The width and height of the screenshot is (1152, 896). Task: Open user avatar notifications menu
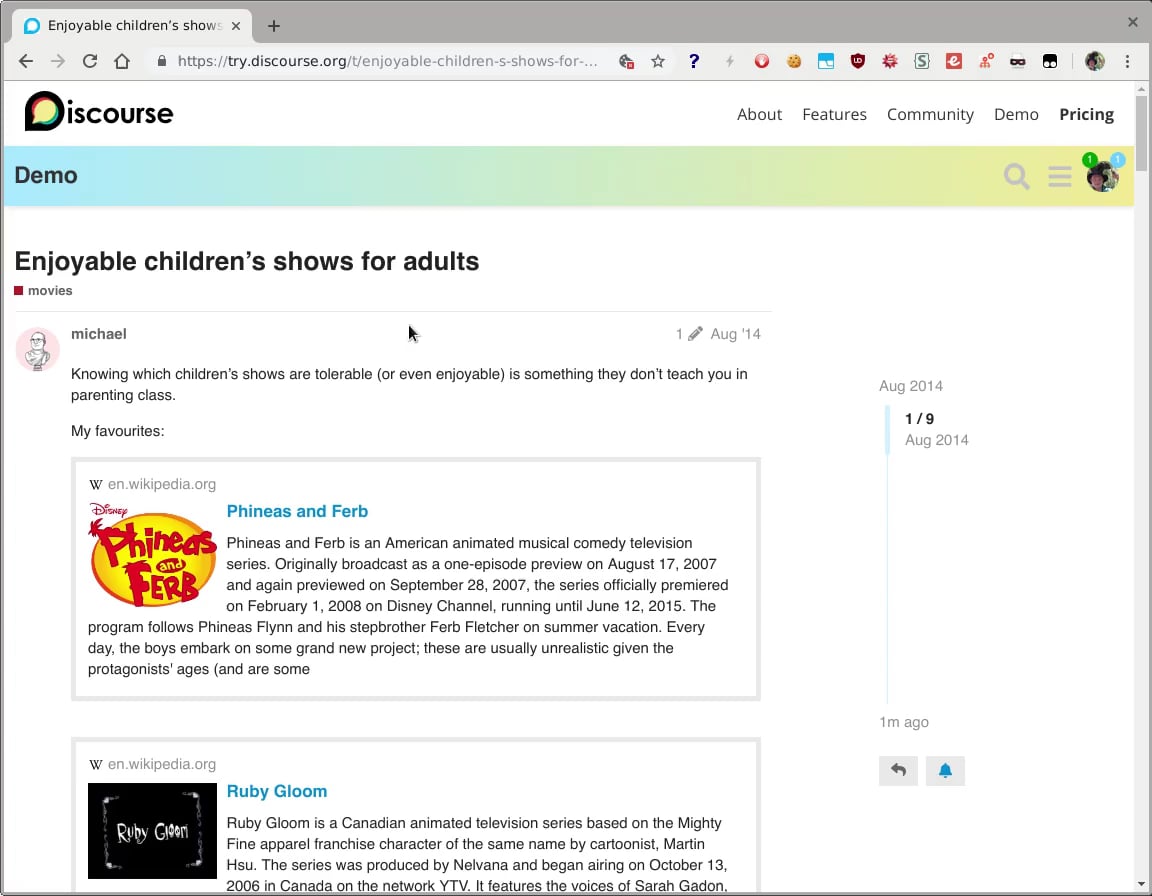click(1102, 176)
